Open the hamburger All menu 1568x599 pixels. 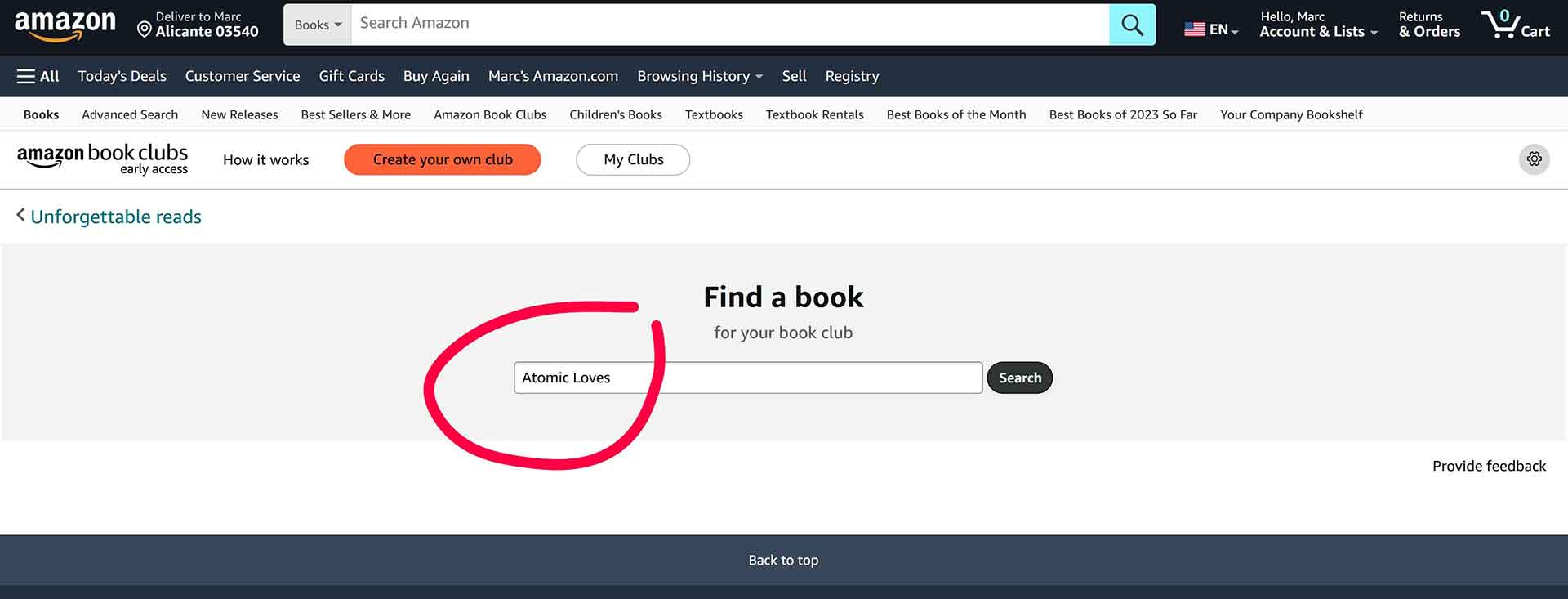[38, 76]
